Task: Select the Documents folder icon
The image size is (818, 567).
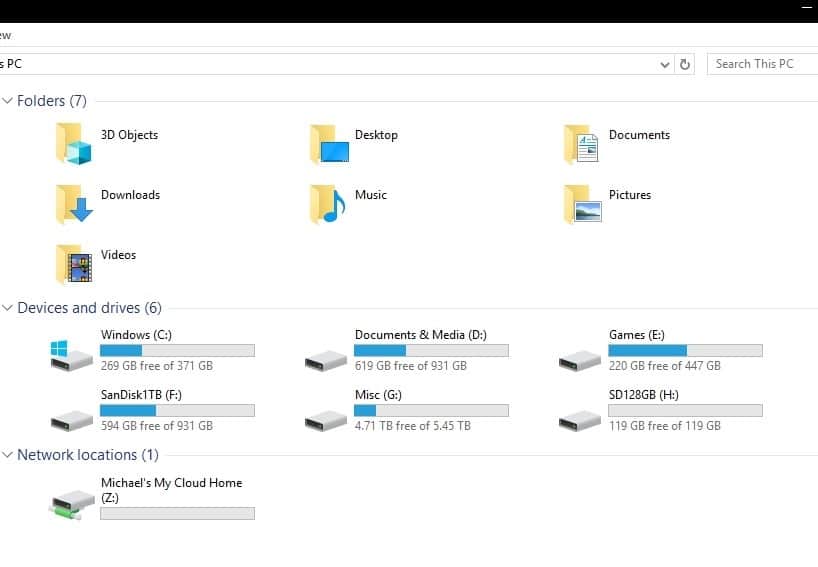Action: (x=581, y=143)
